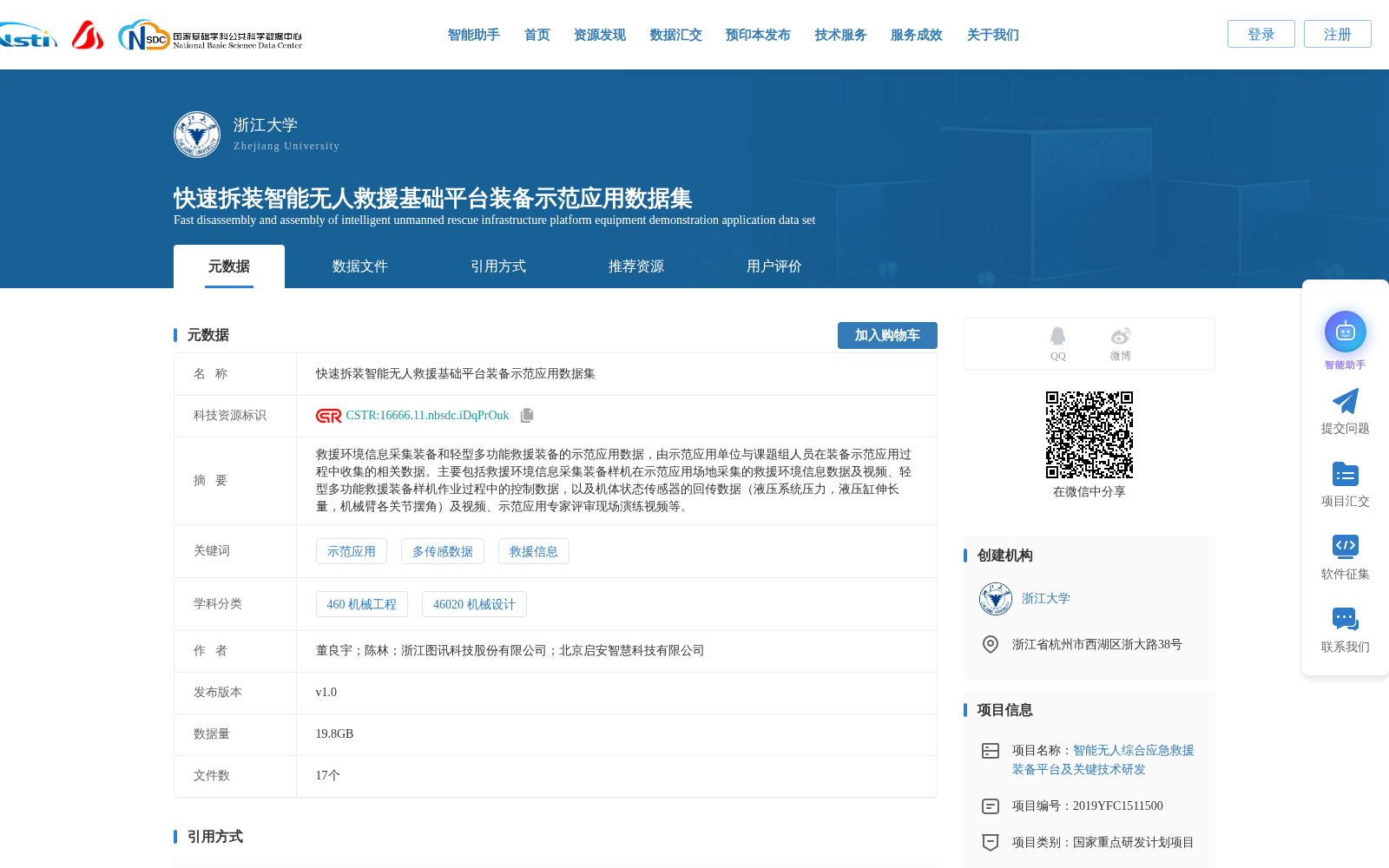
Task: Click the 项目编号 icon
Action: [x=991, y=806]
